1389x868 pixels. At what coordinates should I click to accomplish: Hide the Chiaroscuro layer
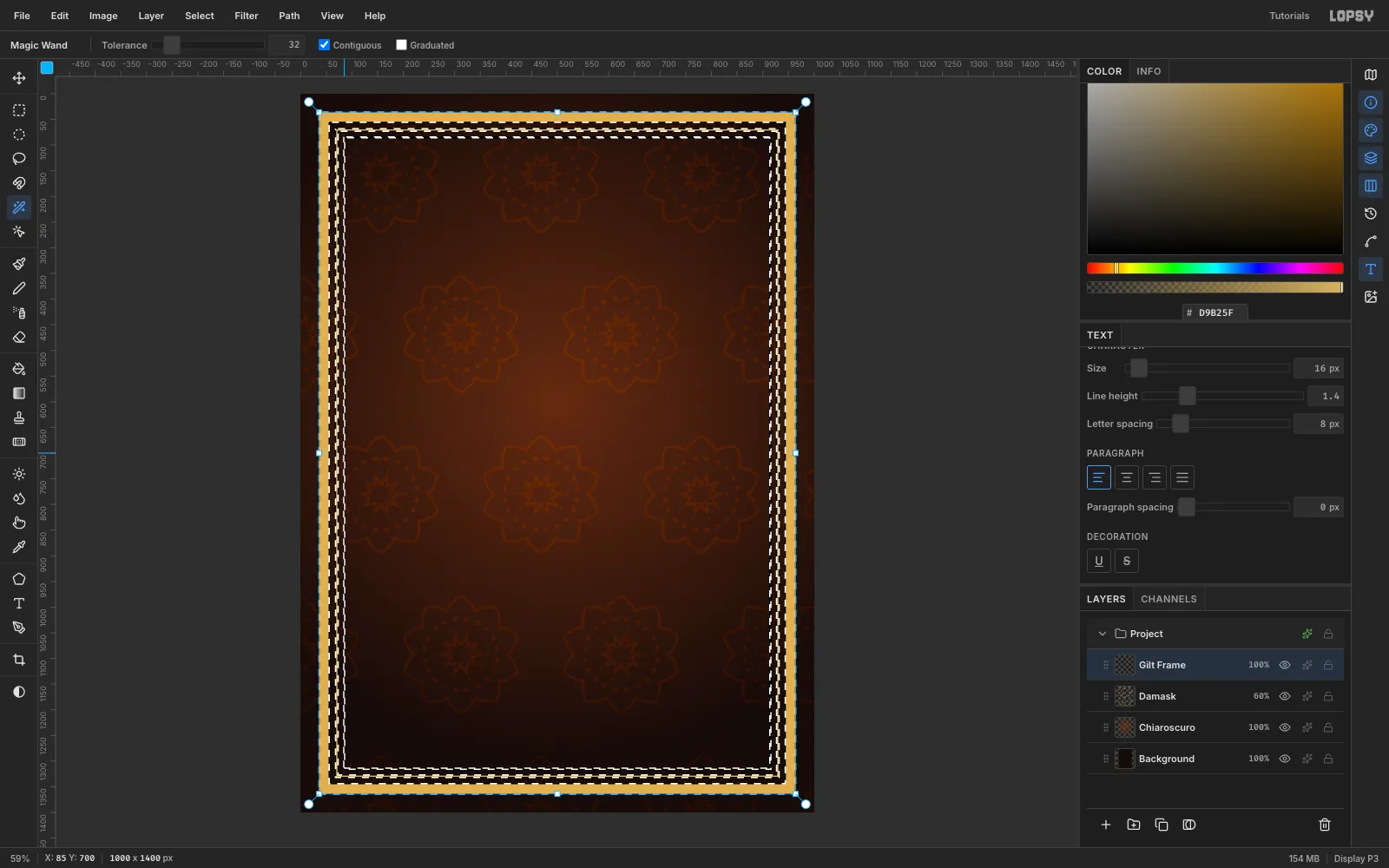click(x=1285, y=727)
